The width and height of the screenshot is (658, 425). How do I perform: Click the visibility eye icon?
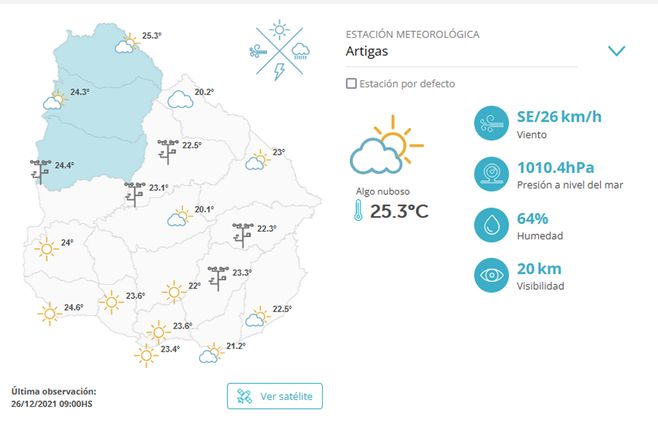coord(490,274)
